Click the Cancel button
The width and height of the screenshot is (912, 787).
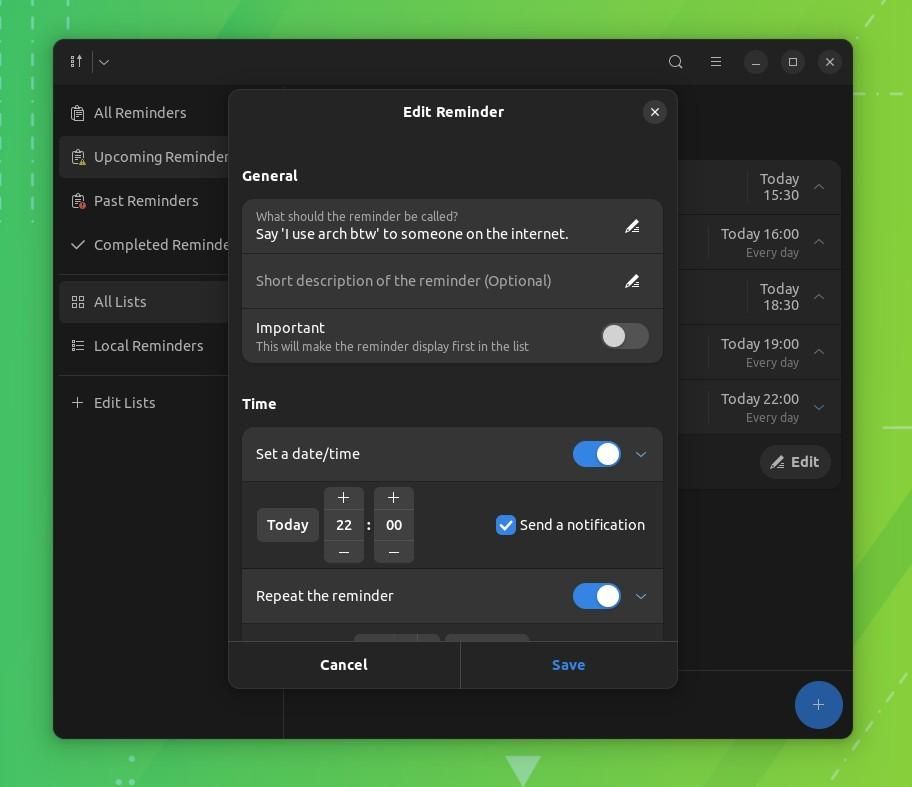click(343, 664)
